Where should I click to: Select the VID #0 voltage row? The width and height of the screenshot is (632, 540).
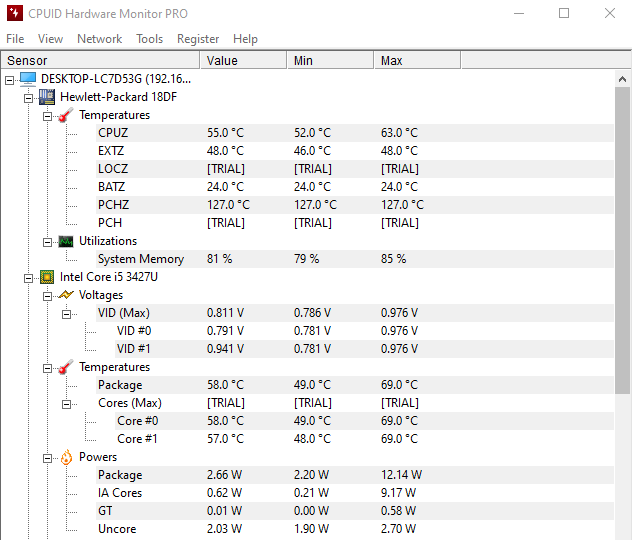pos(364,331)
